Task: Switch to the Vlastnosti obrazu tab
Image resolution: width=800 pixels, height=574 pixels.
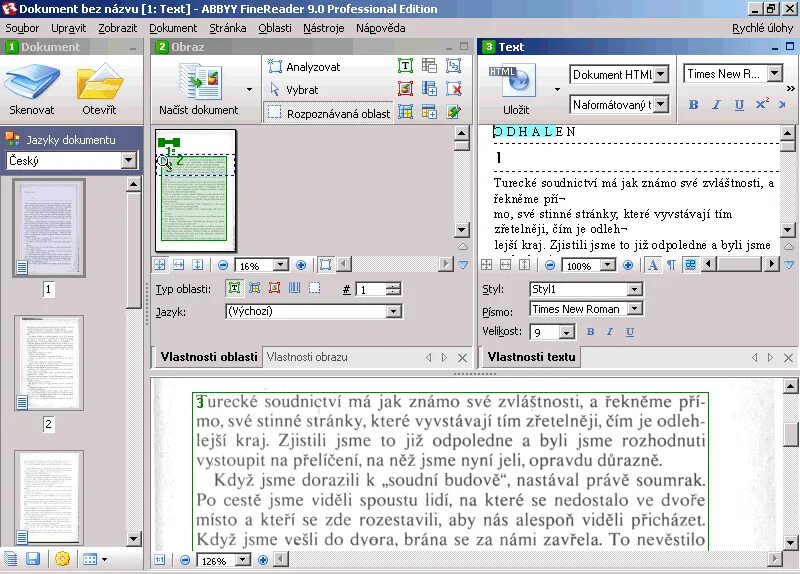Action: click(x=307, y=357)
